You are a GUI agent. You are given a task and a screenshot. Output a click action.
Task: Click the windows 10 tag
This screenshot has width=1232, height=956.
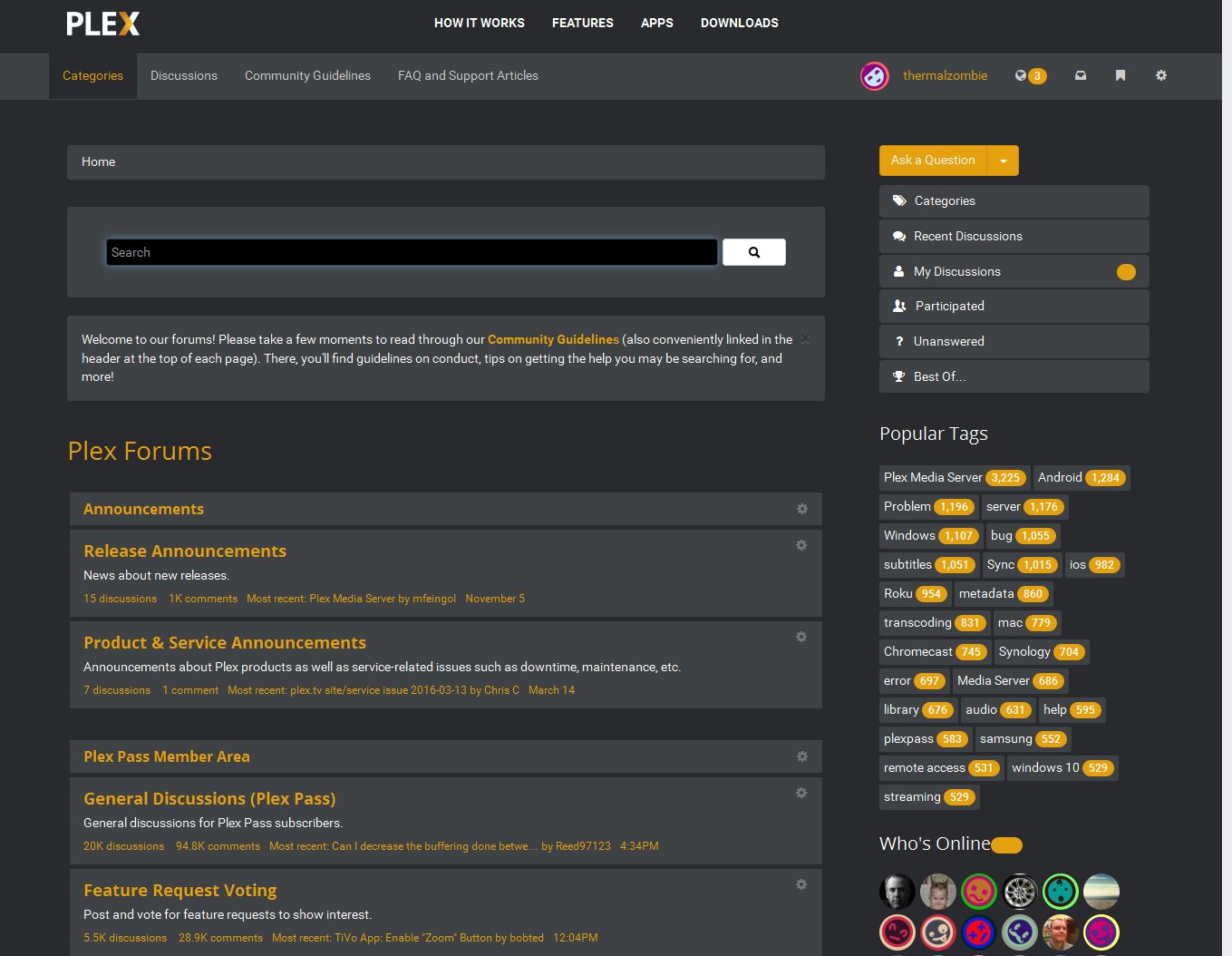pos(1062,768)
